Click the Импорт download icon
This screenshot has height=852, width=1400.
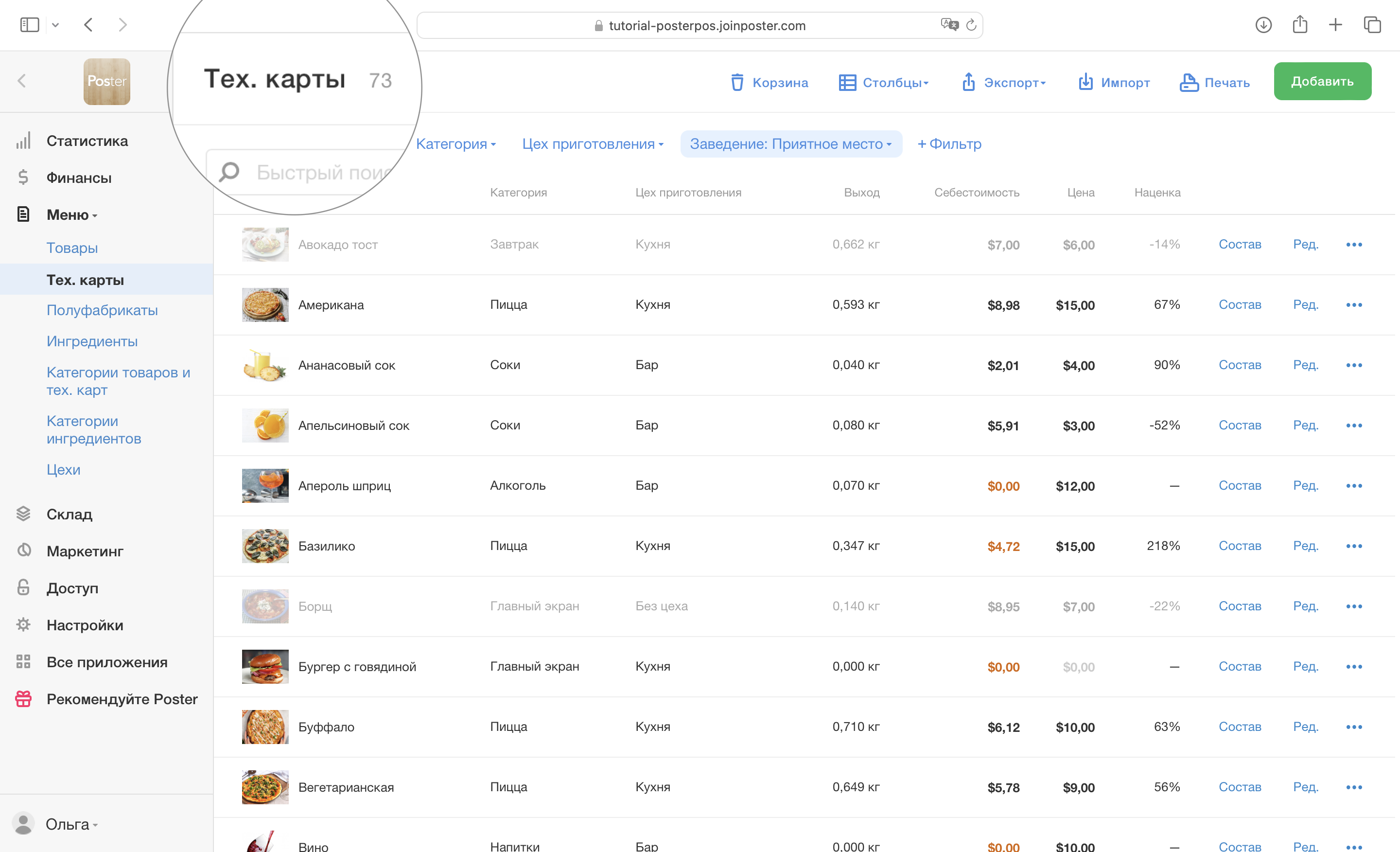click(x=1085, y=82)
